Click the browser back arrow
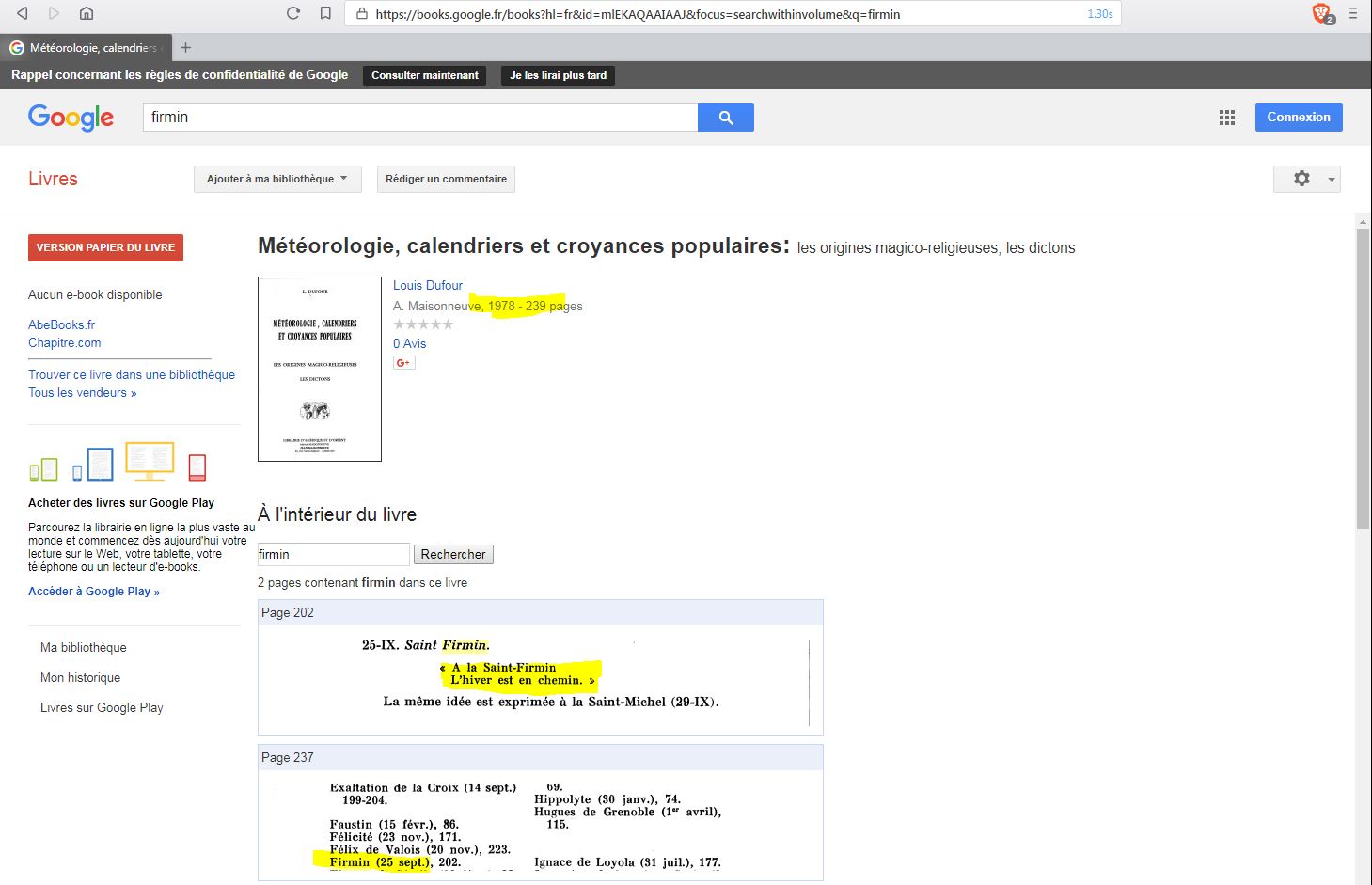This screenshot has width=1372, height=885. pyautogui.click(x=23, y=13)
